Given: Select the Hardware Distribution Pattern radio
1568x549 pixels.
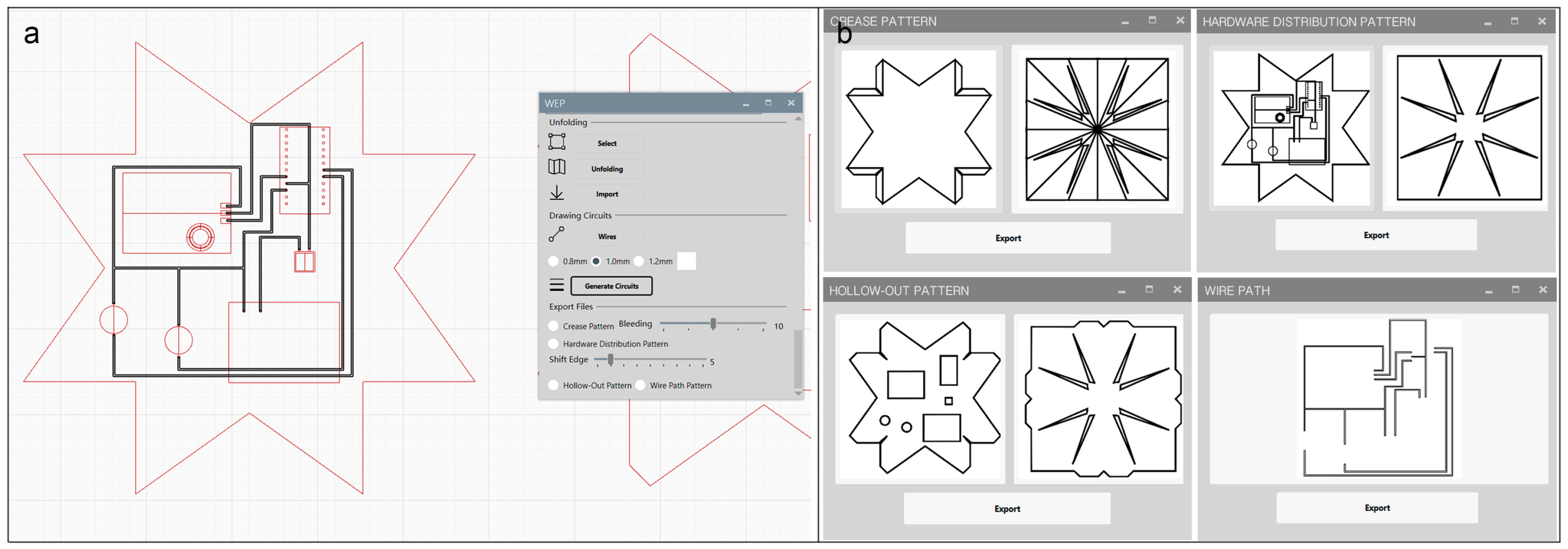Looking at the screenshot, I should (x=553, y=344).
